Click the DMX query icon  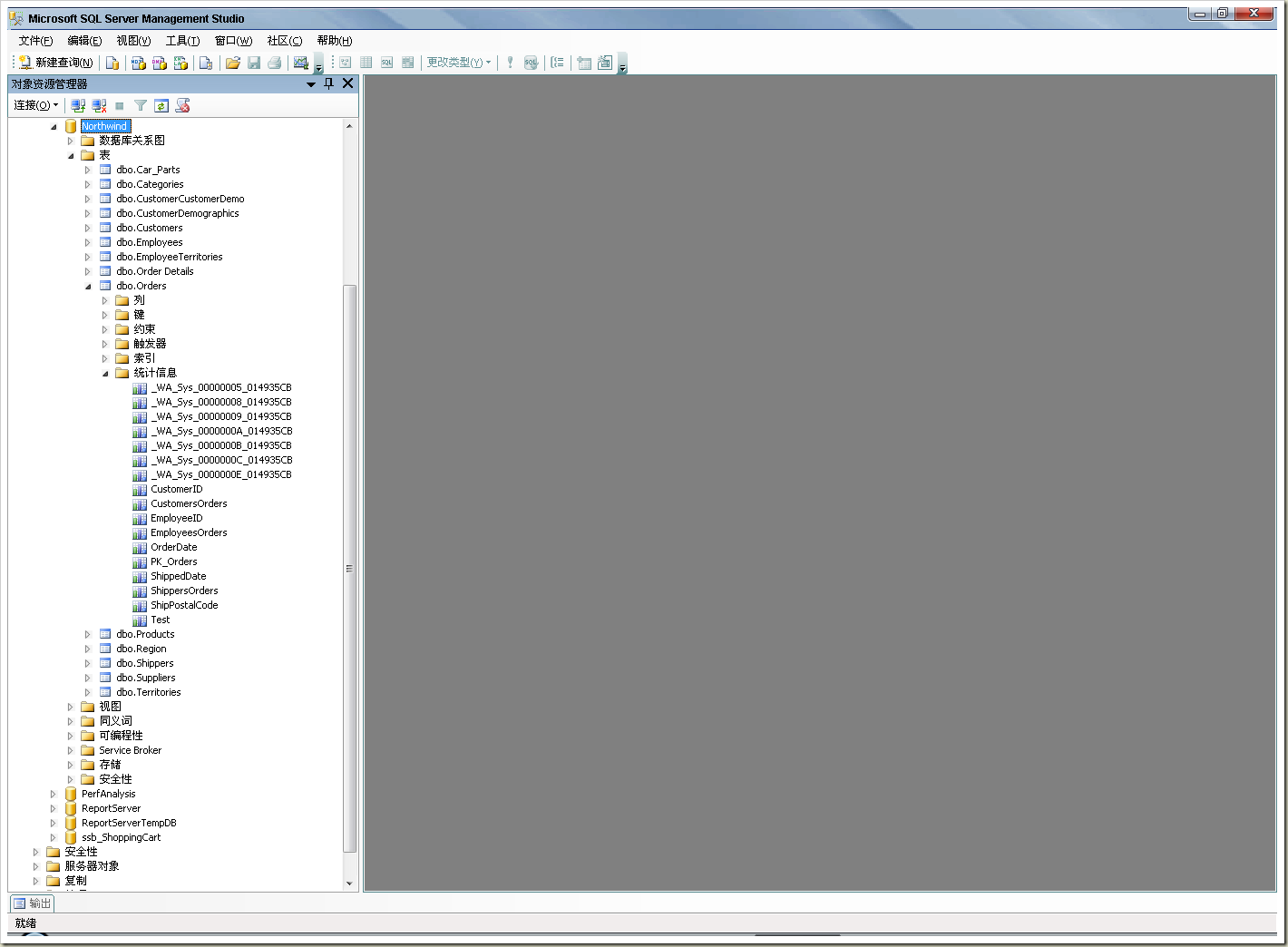click(x=160, y=63)
